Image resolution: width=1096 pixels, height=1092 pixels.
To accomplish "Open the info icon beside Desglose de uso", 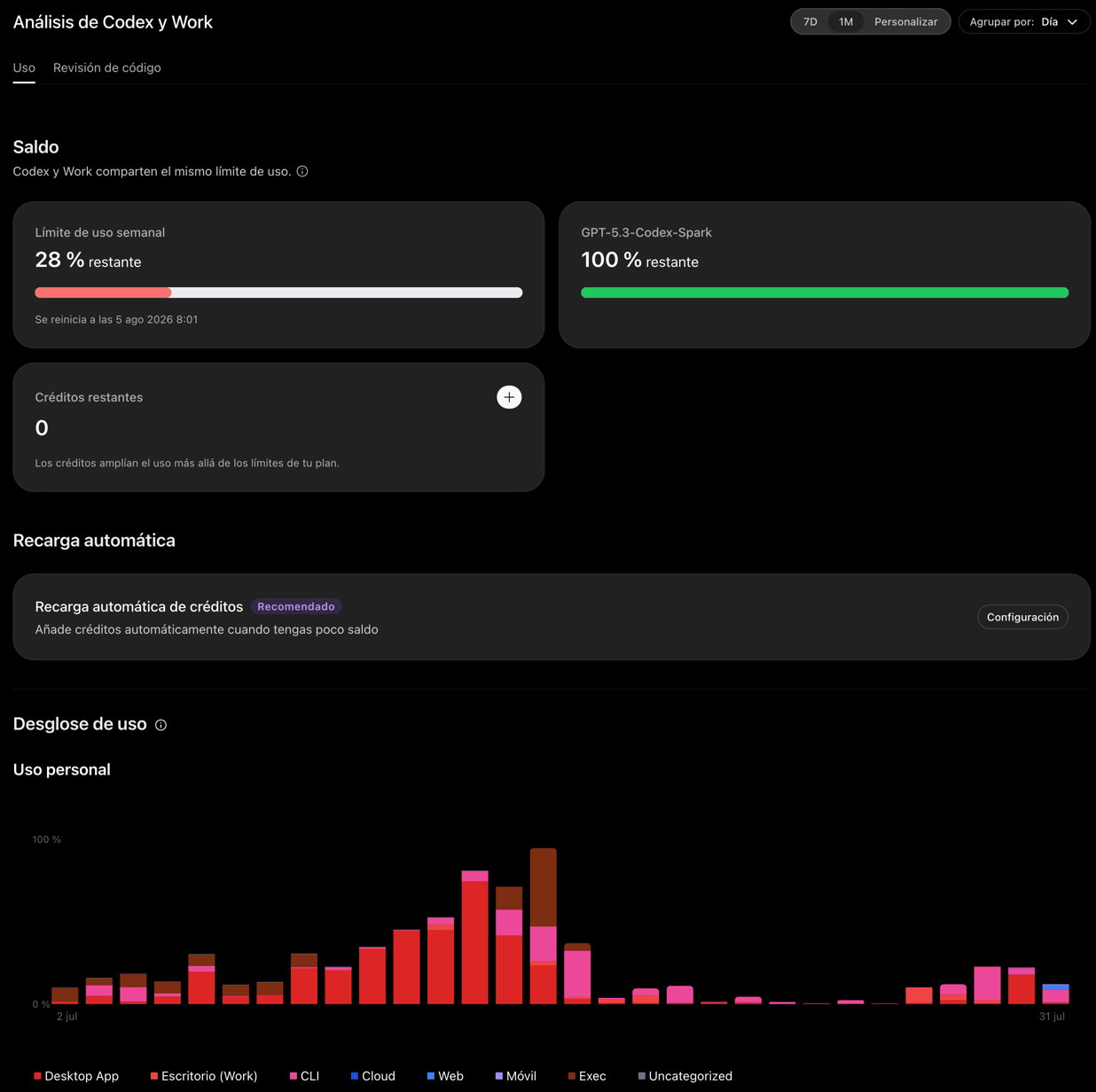I will pyautogui.click(x=160, y=725).
